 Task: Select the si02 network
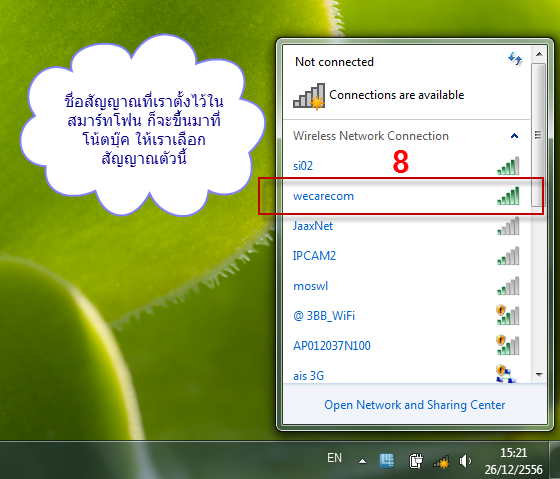[406, 166]
